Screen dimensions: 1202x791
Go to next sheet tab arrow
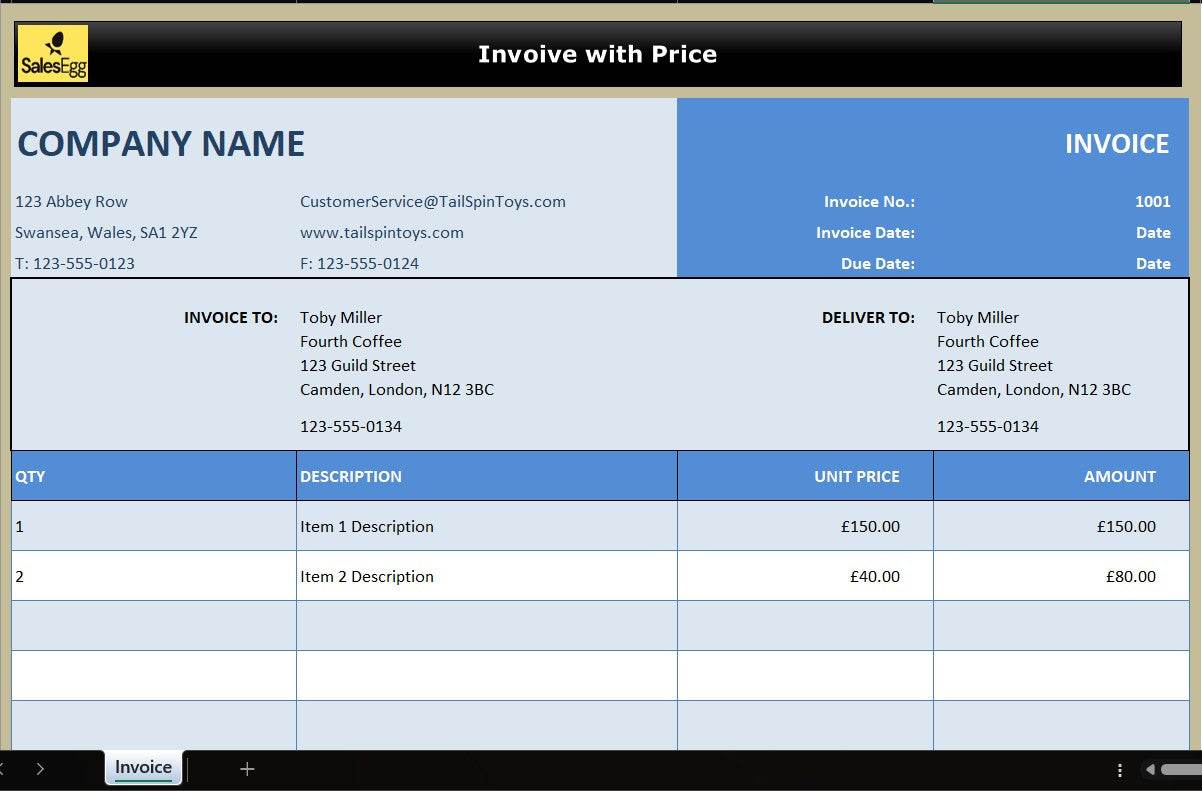pyautogui.click(x=40, y=768)
